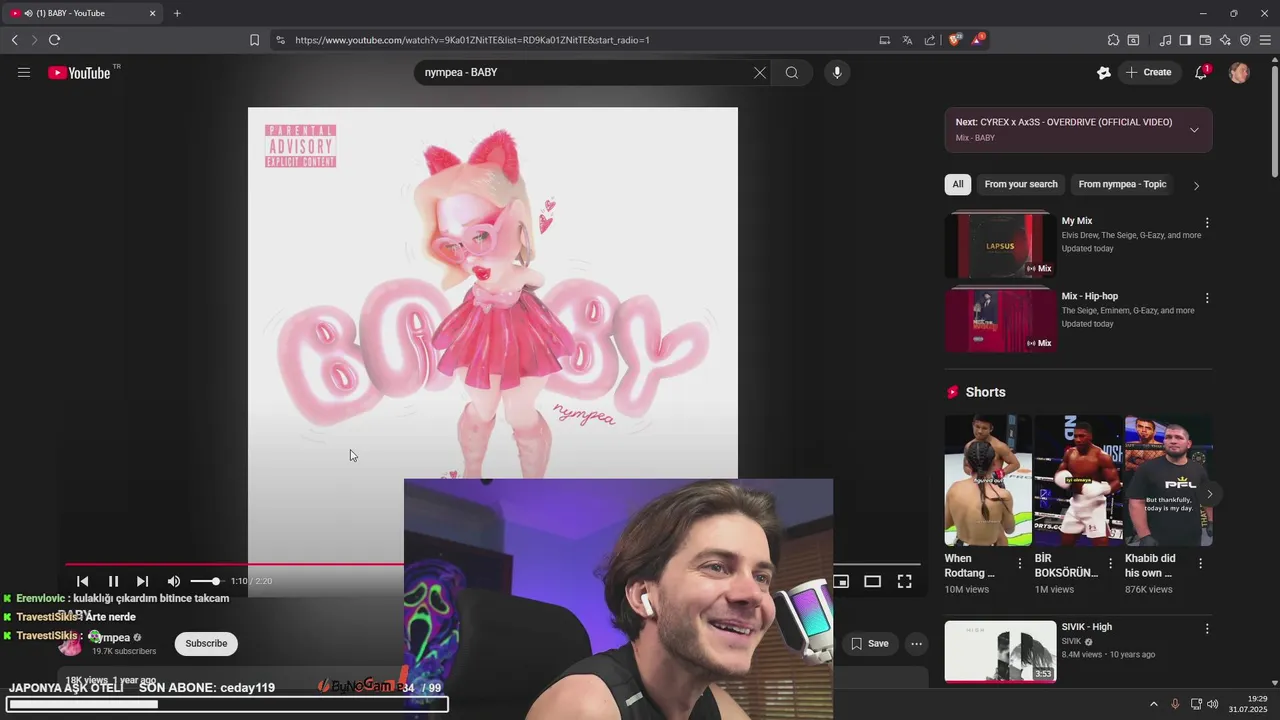
Task: Go to YouTube home via logo
Action: click(x=79, y=72)
